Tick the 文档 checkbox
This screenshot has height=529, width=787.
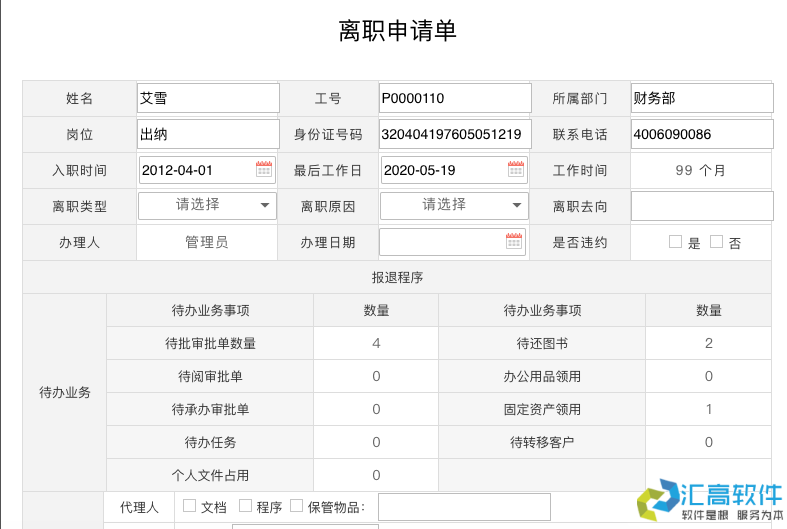189,506
